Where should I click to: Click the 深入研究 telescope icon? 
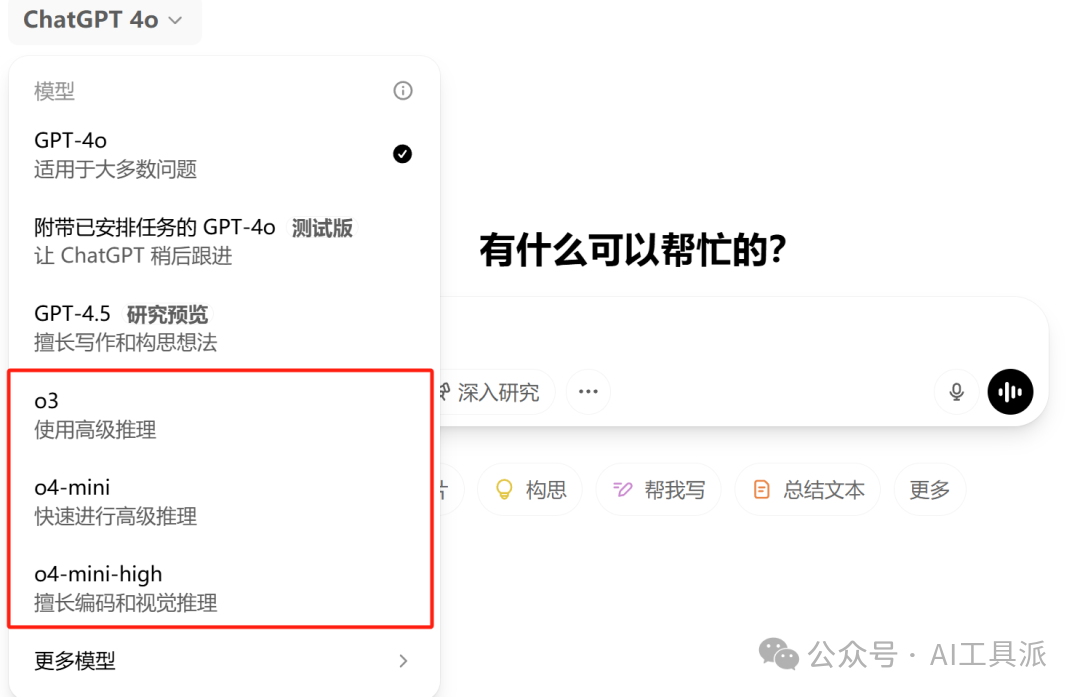445,392
